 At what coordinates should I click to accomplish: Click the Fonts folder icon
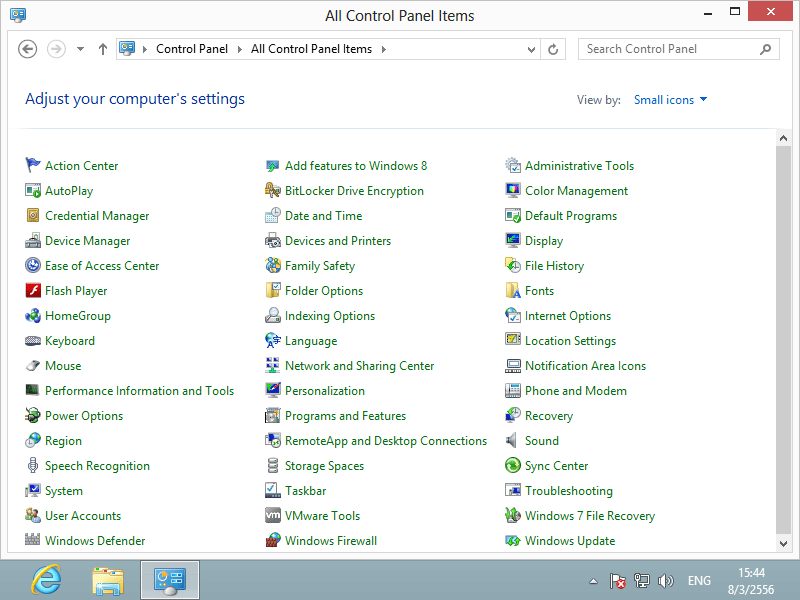pos(513,290)
